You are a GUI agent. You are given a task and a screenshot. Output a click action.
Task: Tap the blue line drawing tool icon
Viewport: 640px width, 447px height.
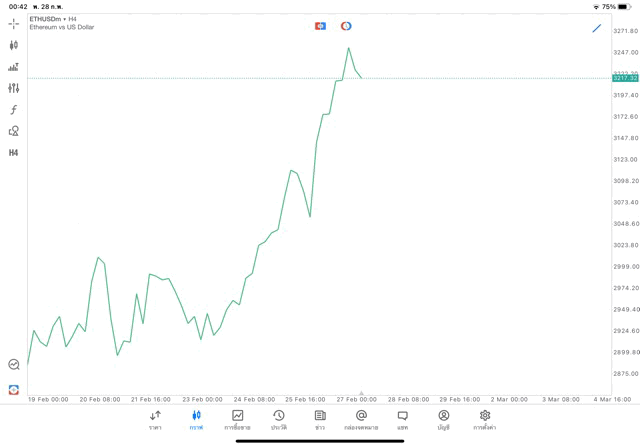click(597, 28)
